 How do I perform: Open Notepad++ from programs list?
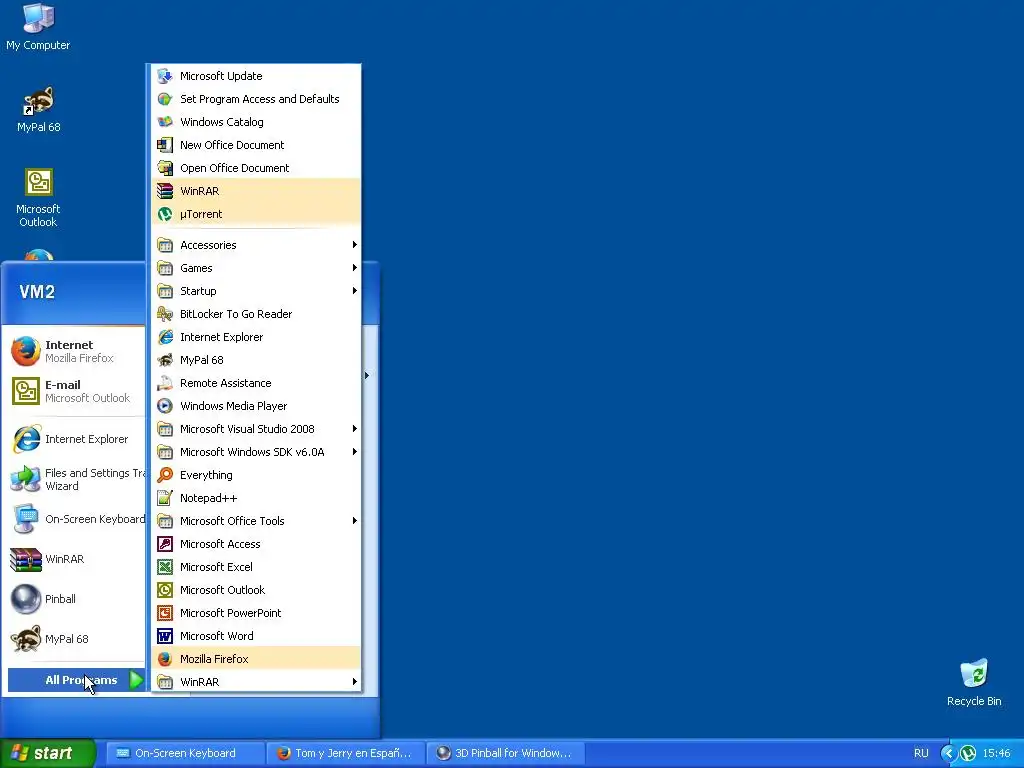(x=256, y=498)
